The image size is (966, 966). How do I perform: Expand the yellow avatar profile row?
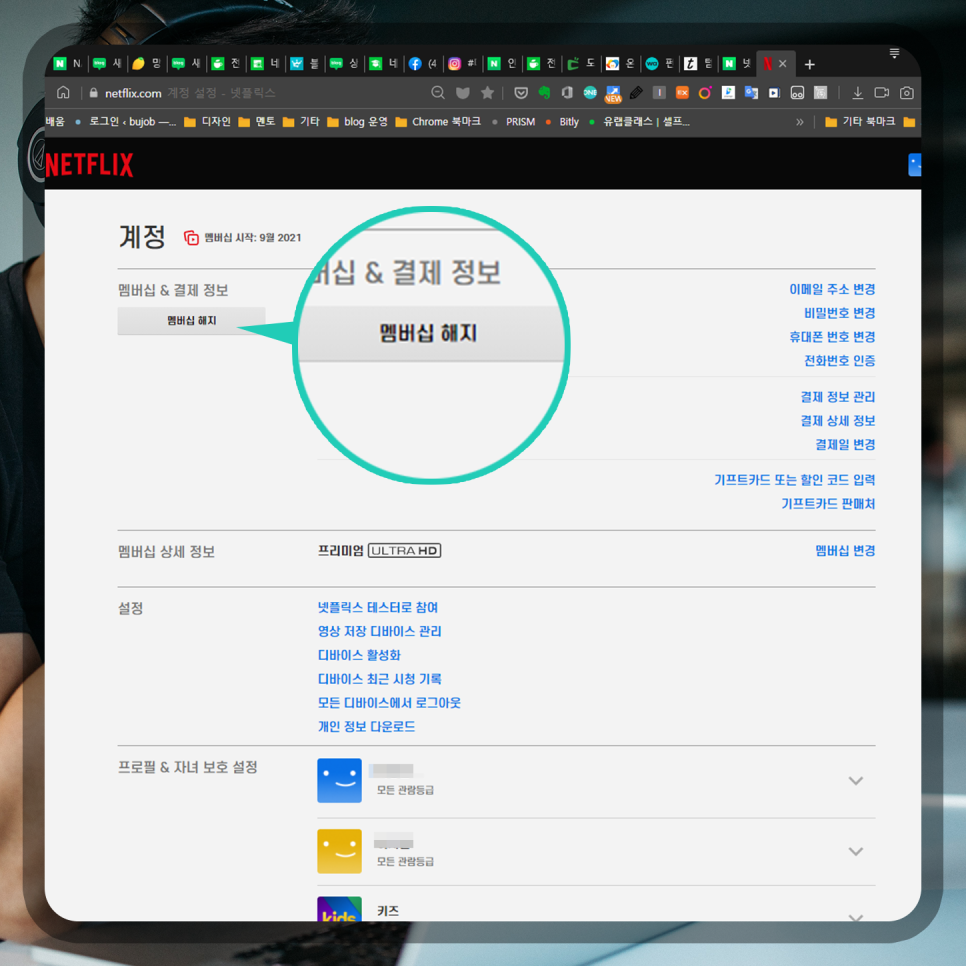pyautogui.click(x=855, y=851)
